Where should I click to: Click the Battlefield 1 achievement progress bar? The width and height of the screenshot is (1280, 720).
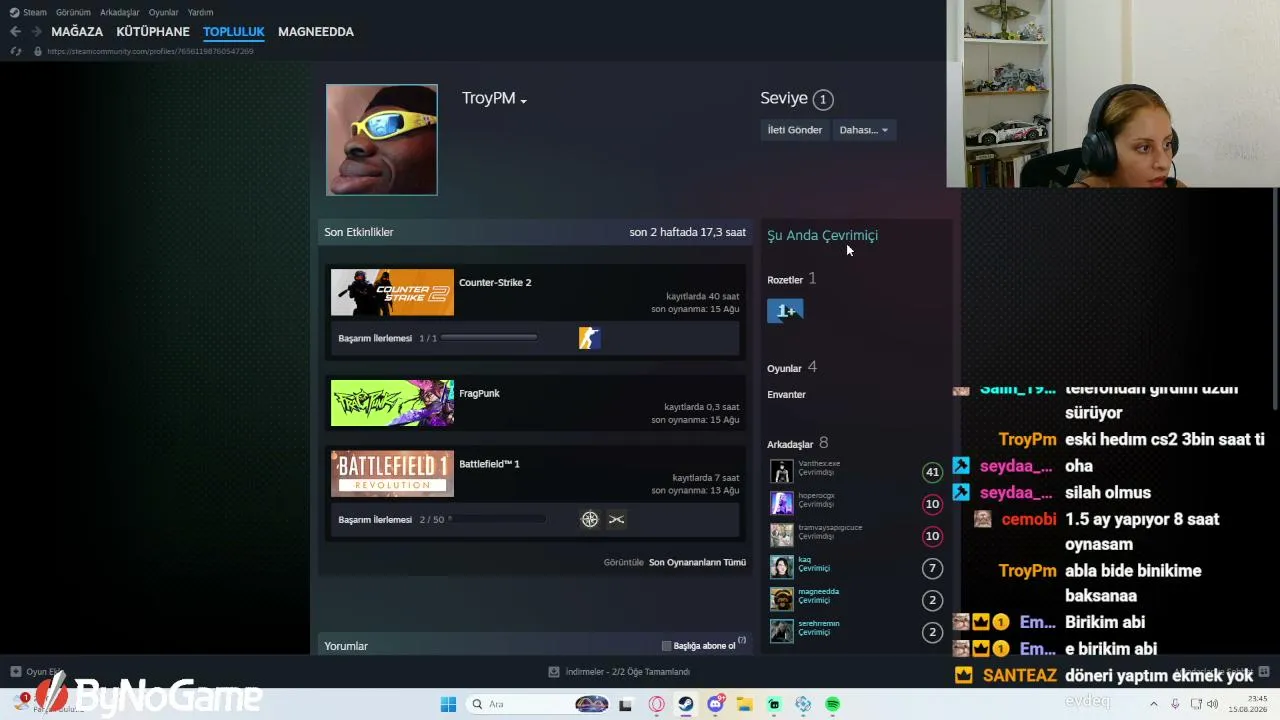click(x=497, y=519)
